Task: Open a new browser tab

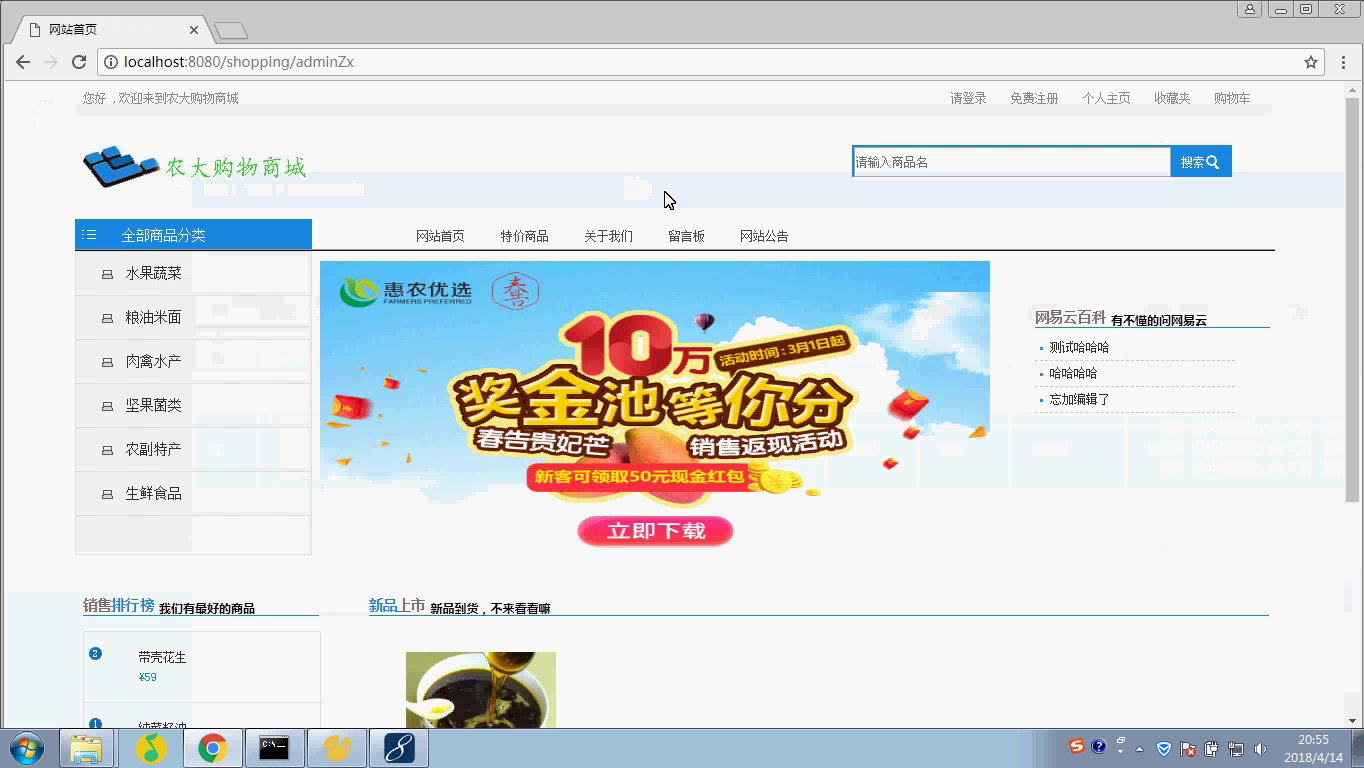Action: [x=231, y=31]
